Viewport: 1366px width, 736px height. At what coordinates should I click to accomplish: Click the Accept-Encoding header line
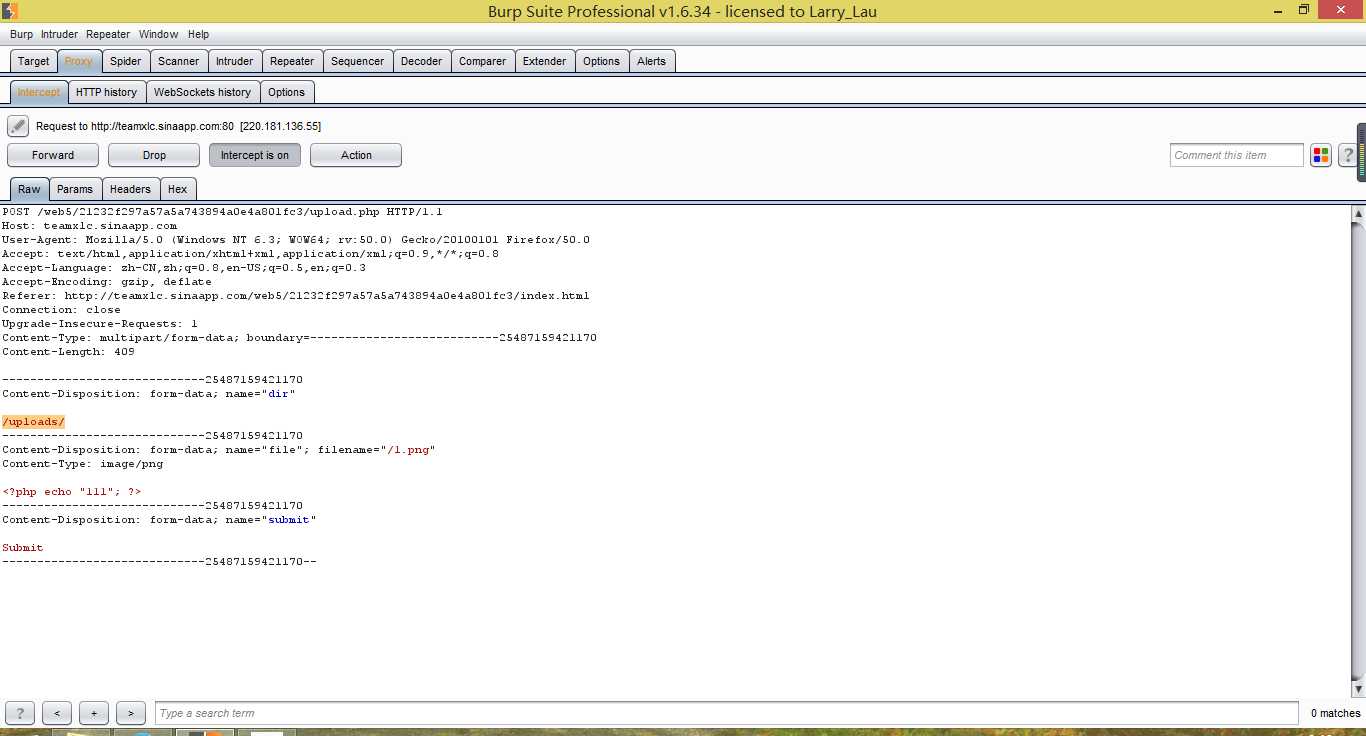coord(107,282)
